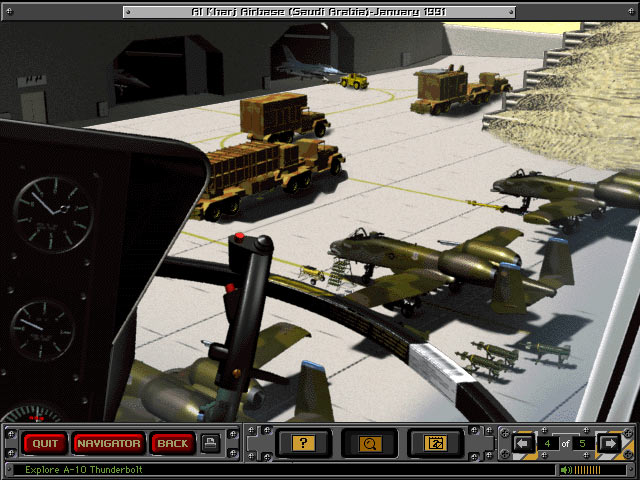Select the A-10 Thunderbolt aircraft in center
This screenshot has height=480, width=640.
coord(440,260)
